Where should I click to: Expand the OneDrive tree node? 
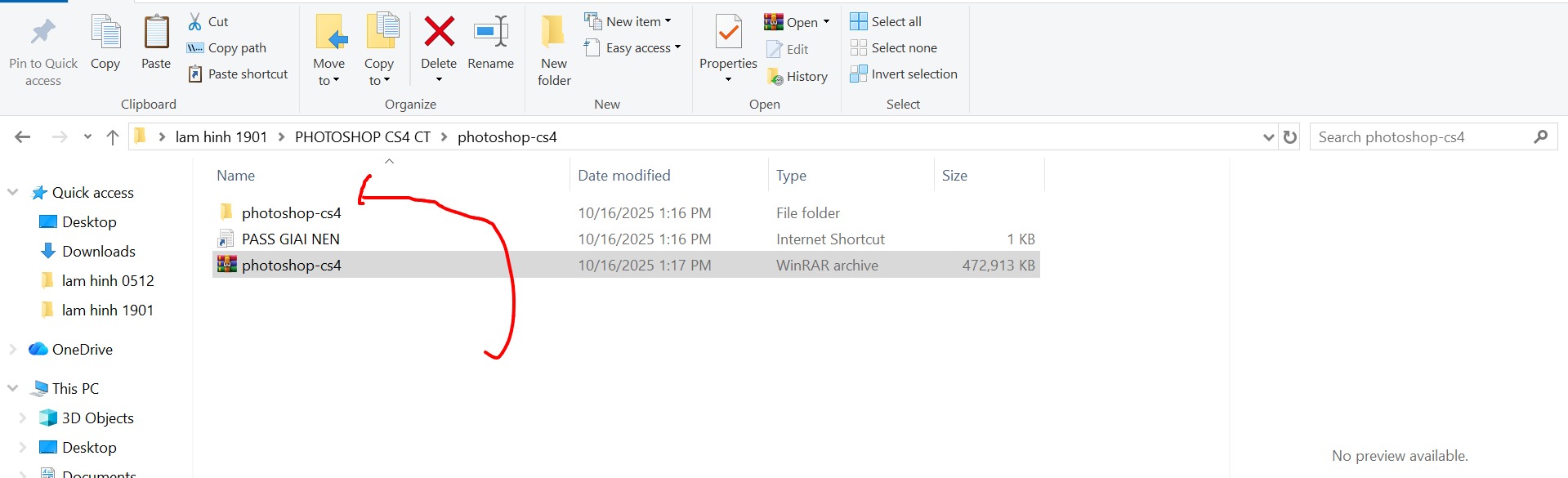click(12, 350)
